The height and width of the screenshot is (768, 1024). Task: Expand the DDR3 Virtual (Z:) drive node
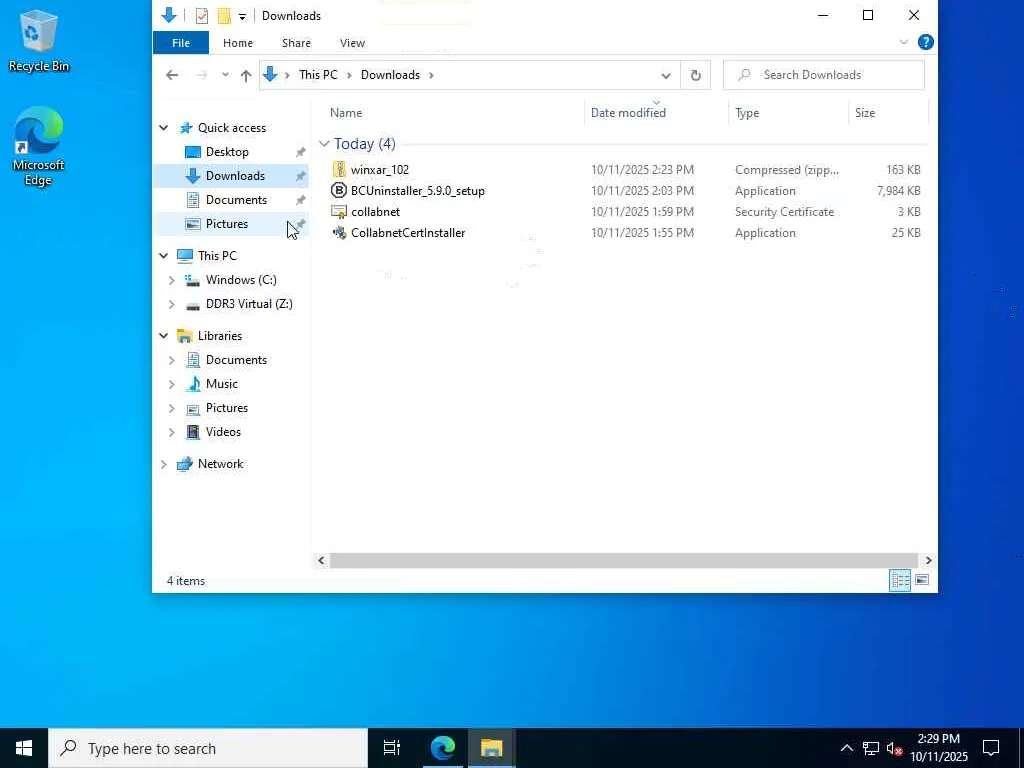click(x=171, y=304)
